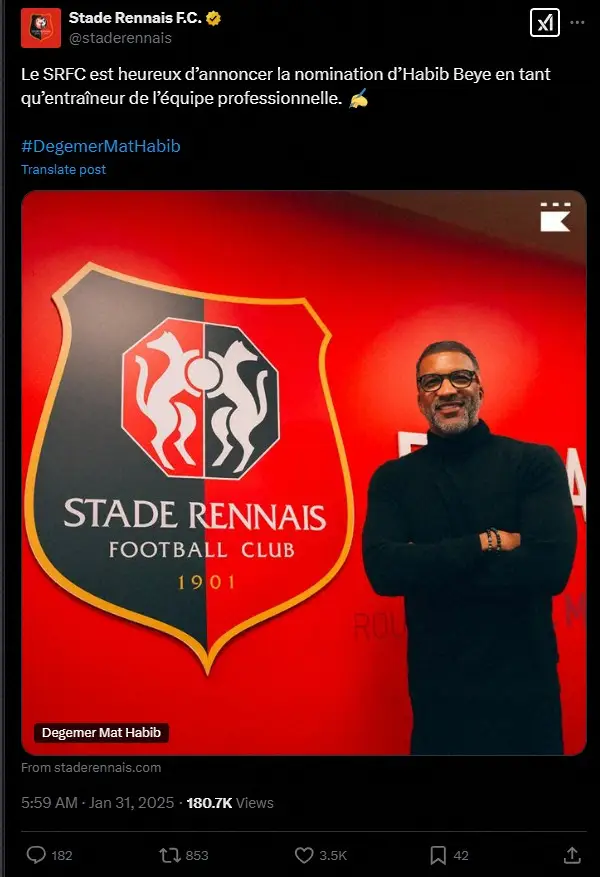Click the reply speech bubble icon

(36, 855)
